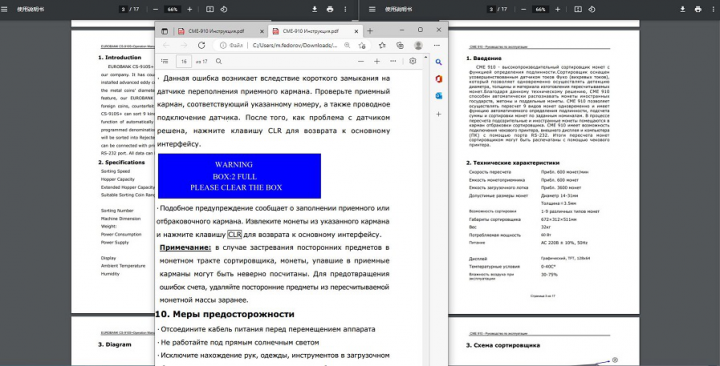The image size is (720, 366).
Task: Click the document title in left viewer toolbar
Action: coord(30,9)
